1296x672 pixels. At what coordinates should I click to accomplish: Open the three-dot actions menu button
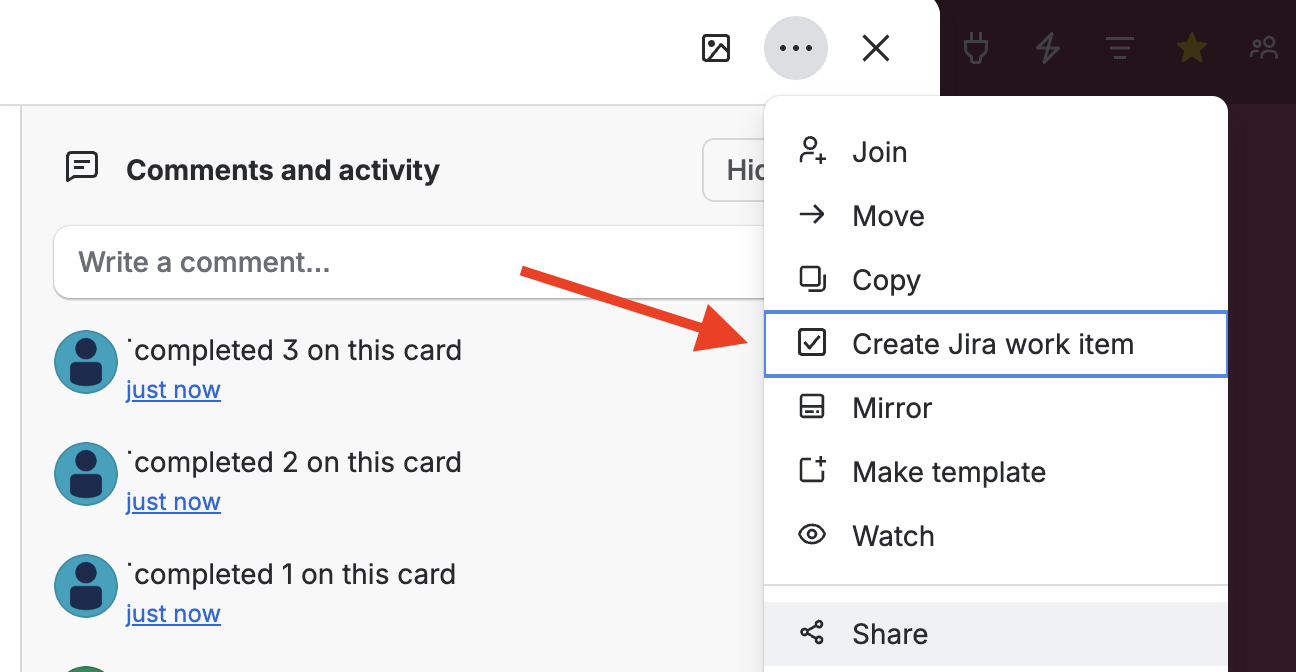[x=796, y=48]
